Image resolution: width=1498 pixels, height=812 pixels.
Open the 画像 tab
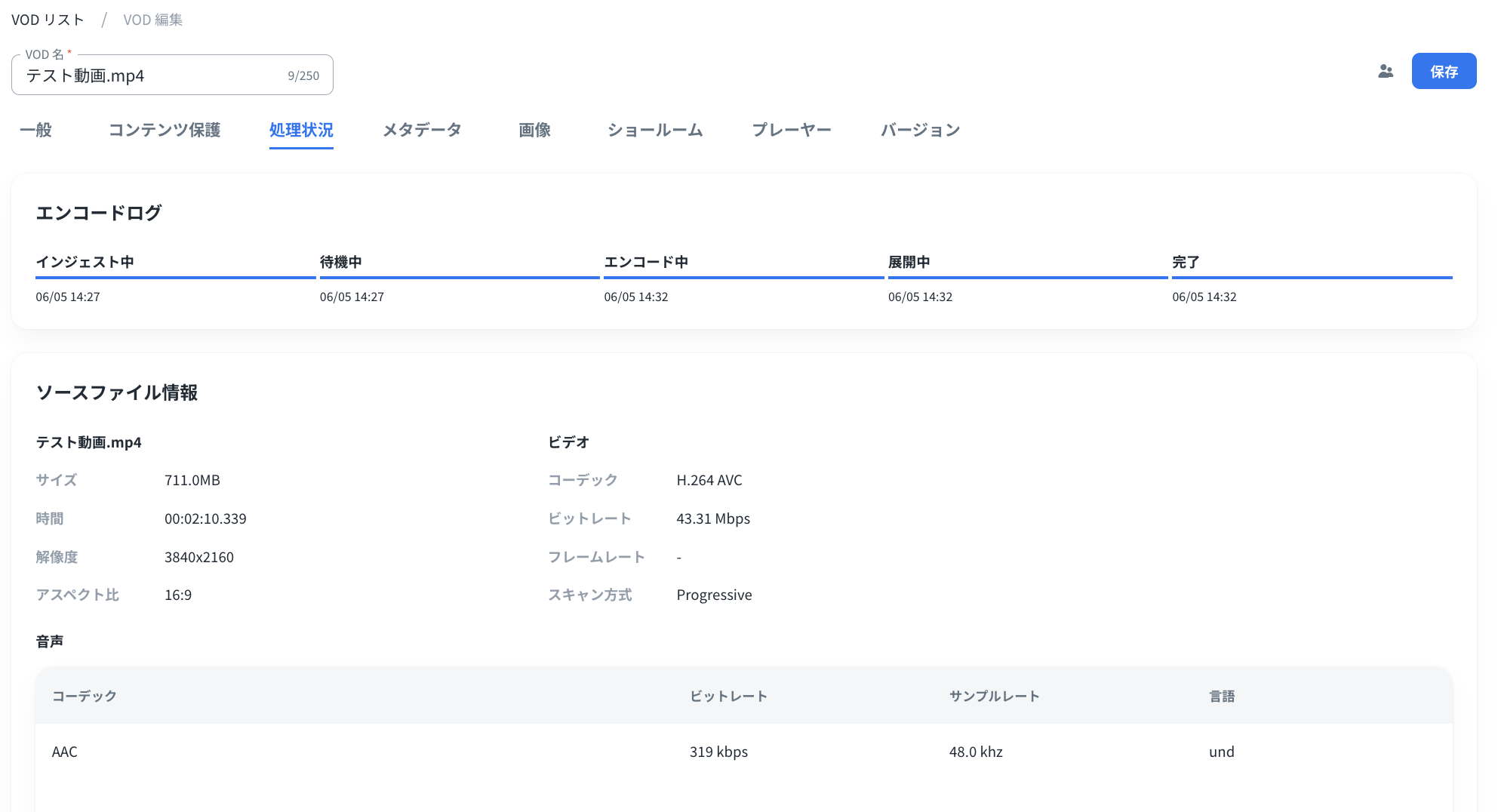click(534, 130)
